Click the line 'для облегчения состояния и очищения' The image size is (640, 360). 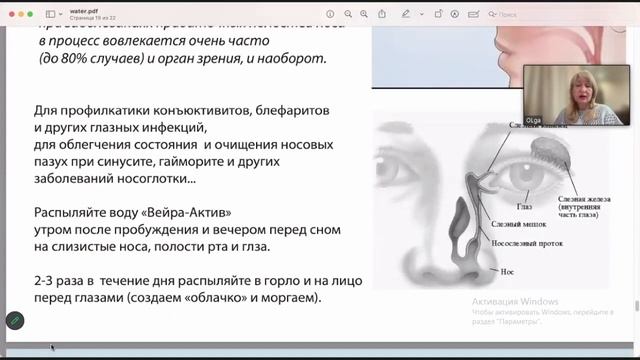184,145
